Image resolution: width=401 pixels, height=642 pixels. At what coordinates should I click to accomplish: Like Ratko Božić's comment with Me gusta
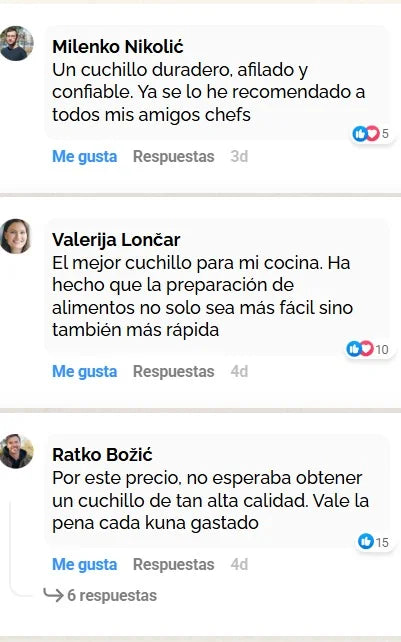click(84, 564)
